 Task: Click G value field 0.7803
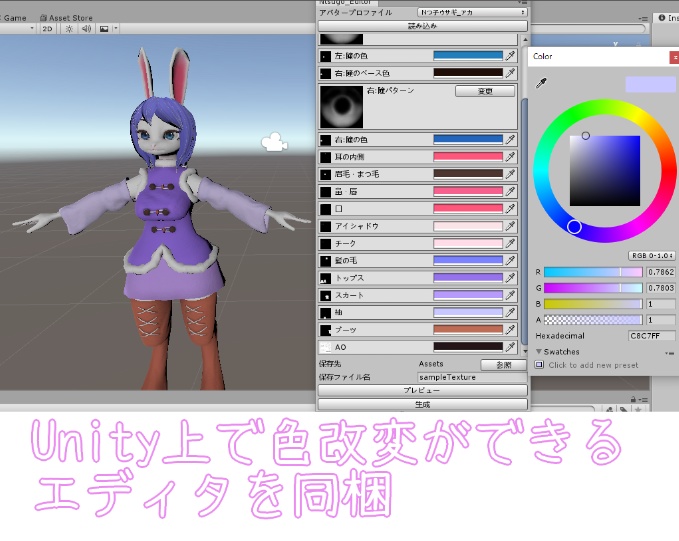[x=661, y=288]
